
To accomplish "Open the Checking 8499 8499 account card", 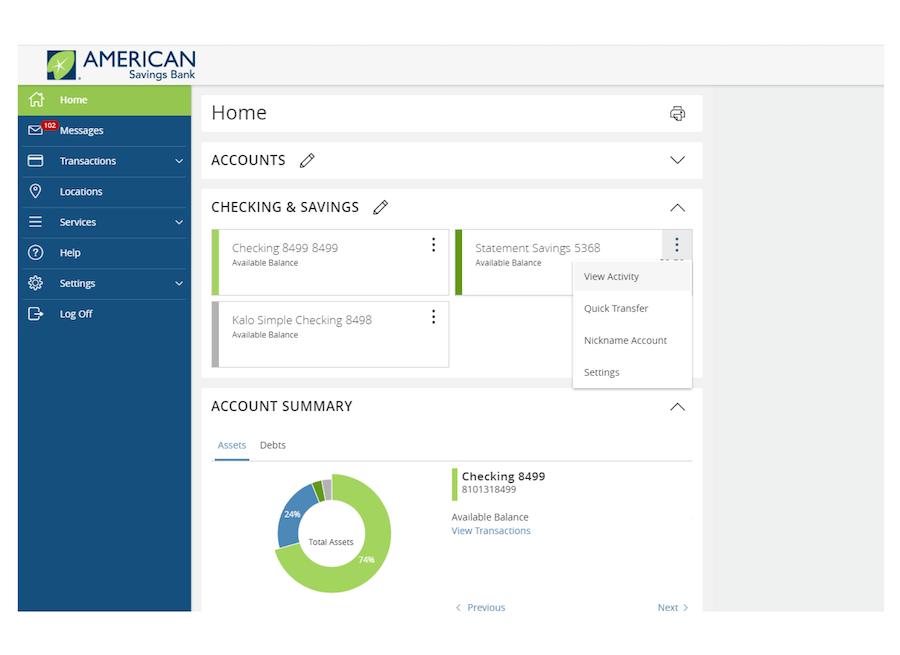I will point(330,262).
